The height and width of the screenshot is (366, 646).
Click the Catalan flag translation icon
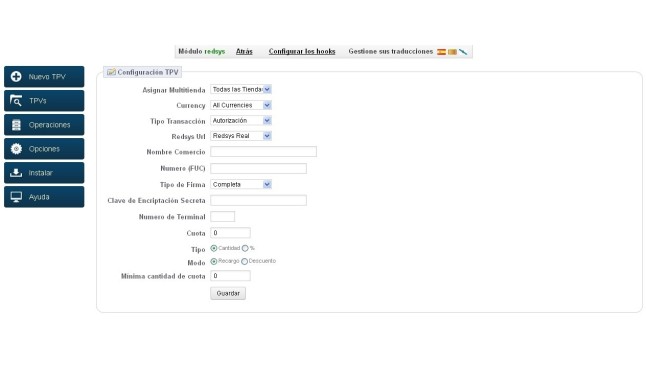coord(452,52)
